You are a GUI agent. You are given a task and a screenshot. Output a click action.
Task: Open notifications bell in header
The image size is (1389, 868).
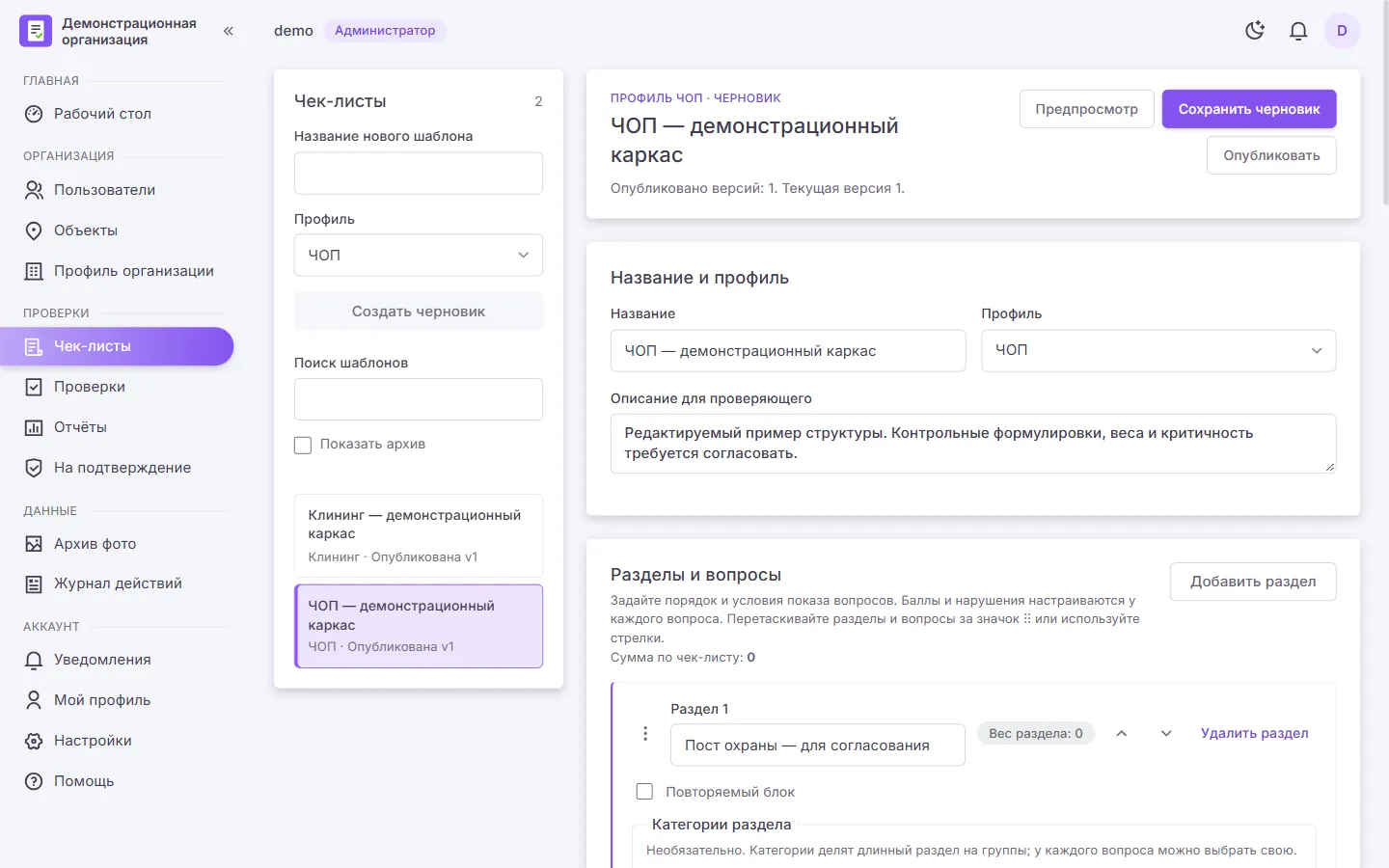point(1298,31)
